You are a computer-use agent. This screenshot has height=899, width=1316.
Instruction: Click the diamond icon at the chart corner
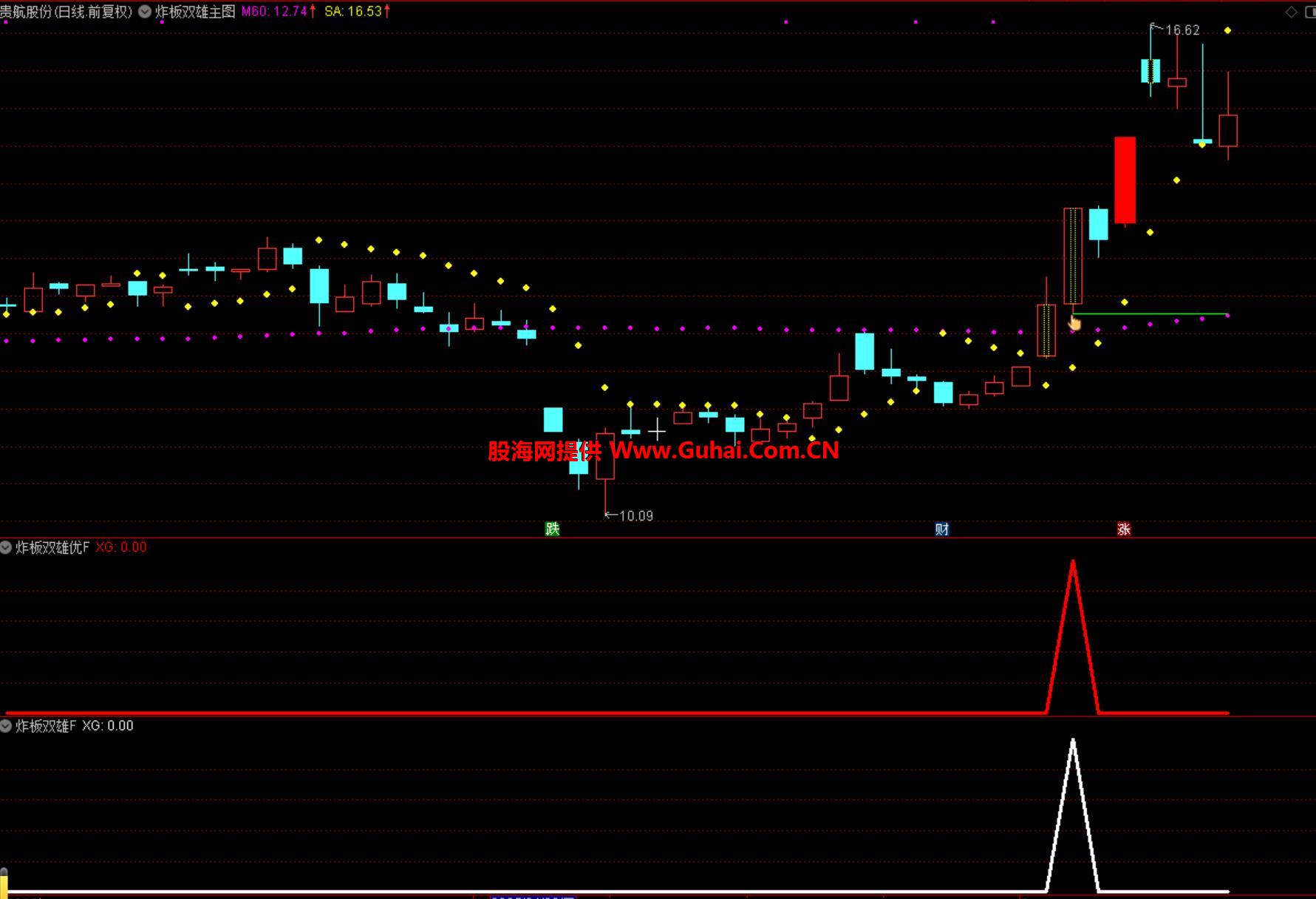1291,12
